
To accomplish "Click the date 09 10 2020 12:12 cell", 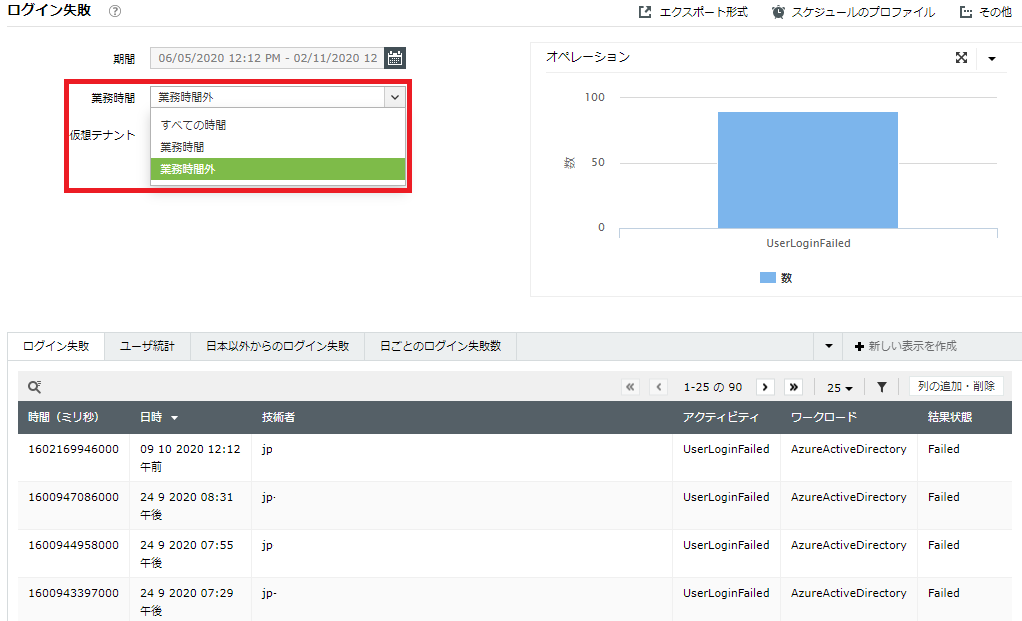I will point(190,457).
